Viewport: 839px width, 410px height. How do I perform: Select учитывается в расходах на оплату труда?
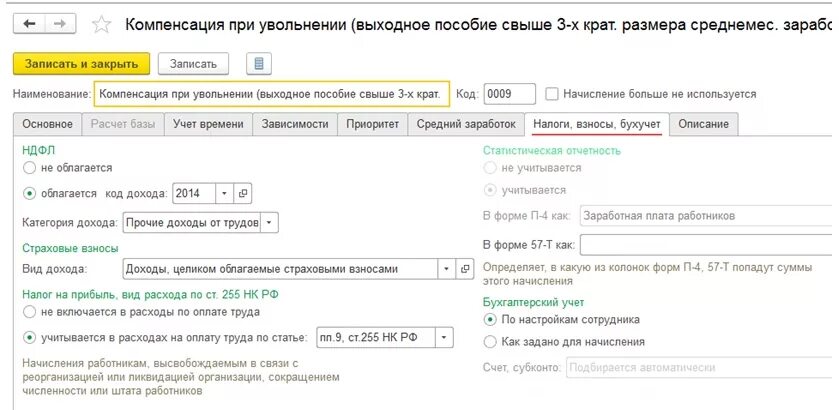click(29, 338)
